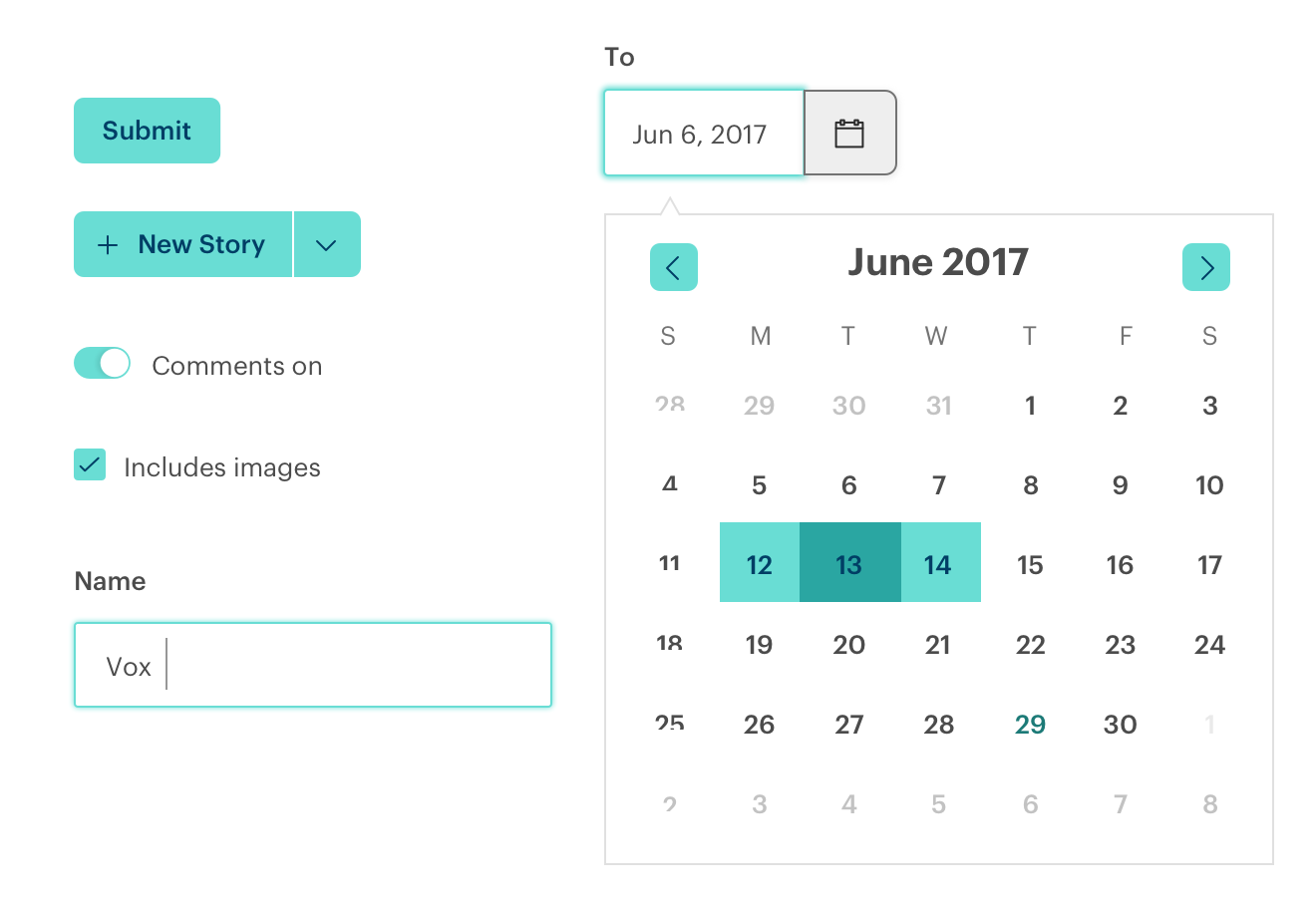Go to next month arrow
Viewport: 1316px width, 905px height.
[x=1205, y=267]
